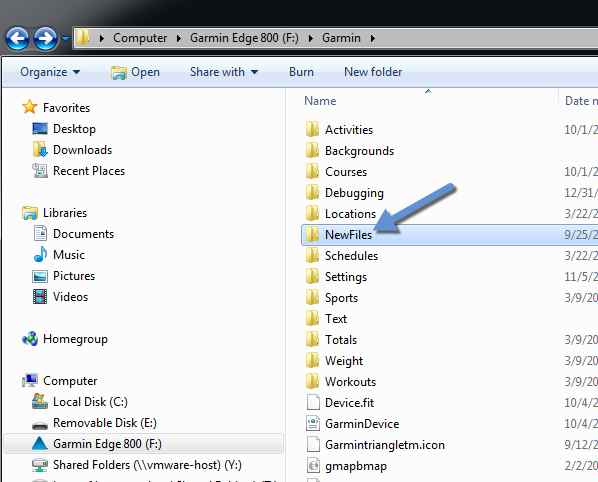Click the Homegroup globe icon
Screen dimensions: 598x482
[30, 339]
